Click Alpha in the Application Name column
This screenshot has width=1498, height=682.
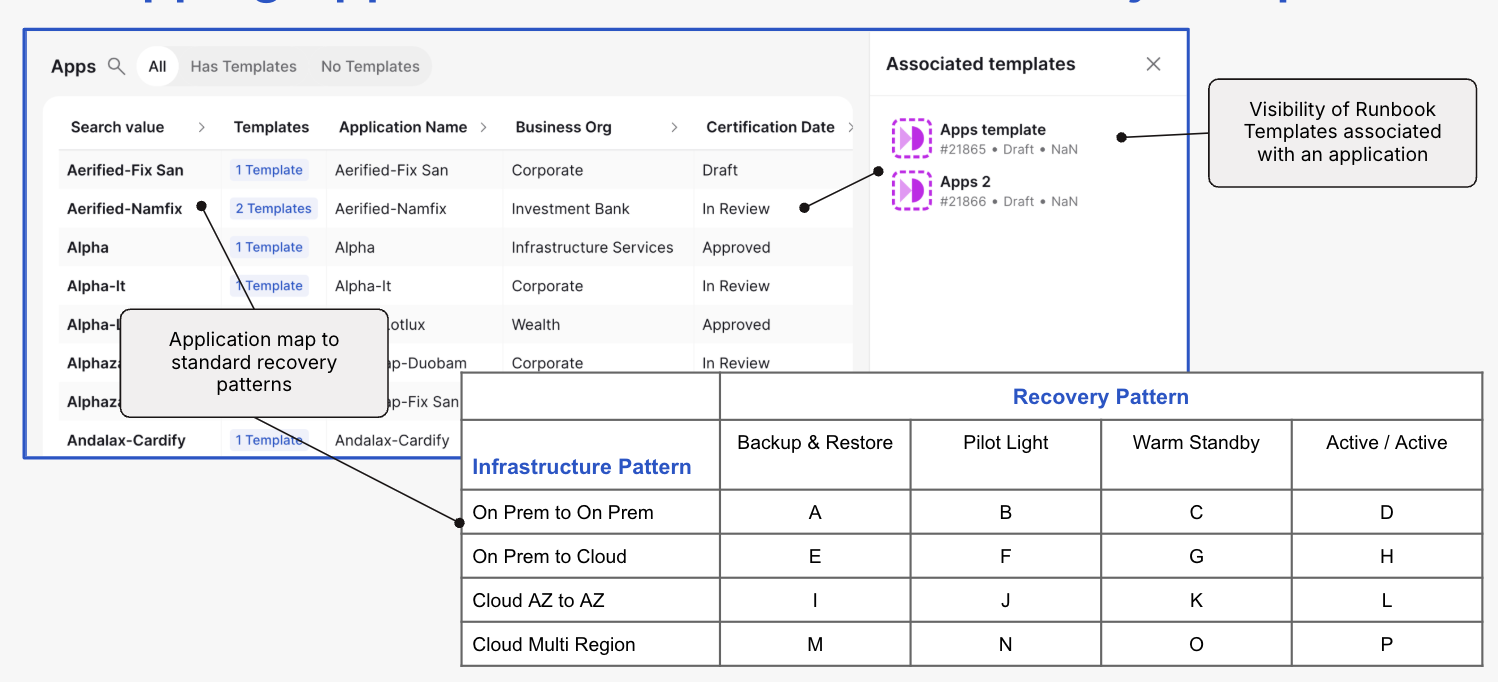coord(355,247)
